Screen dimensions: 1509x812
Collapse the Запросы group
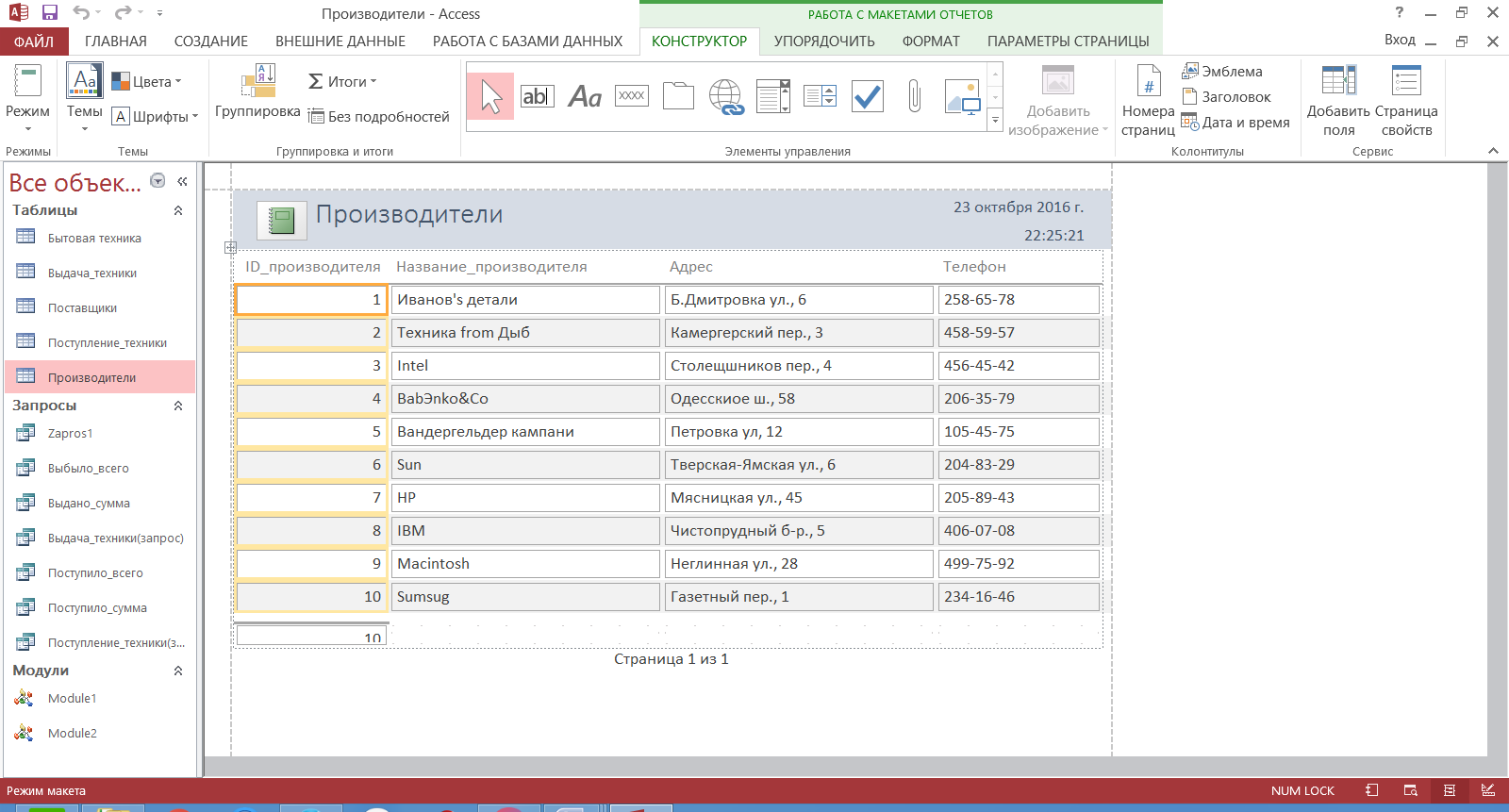[x=178, y=406]
